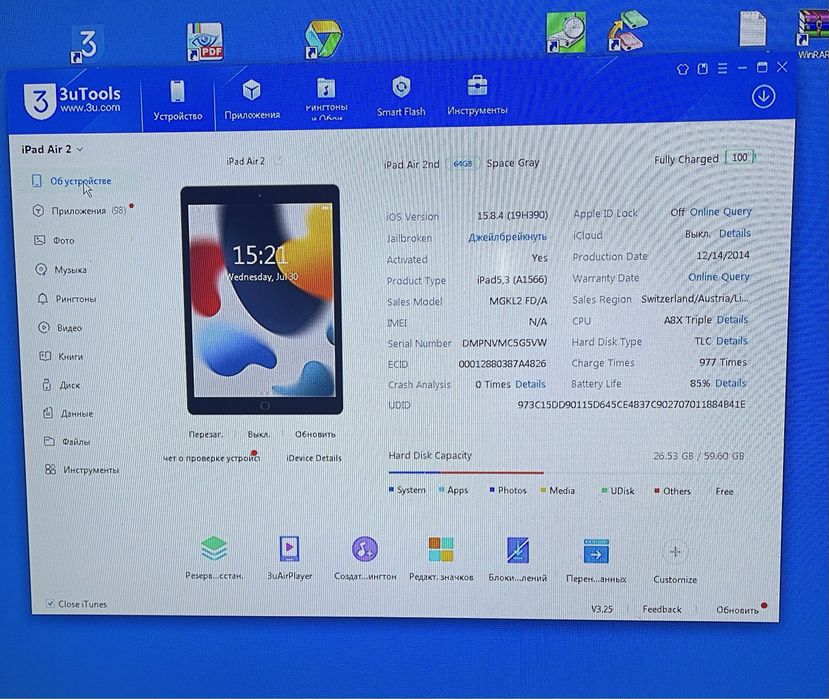Open Музыка in sidebar

pos(61,270)
